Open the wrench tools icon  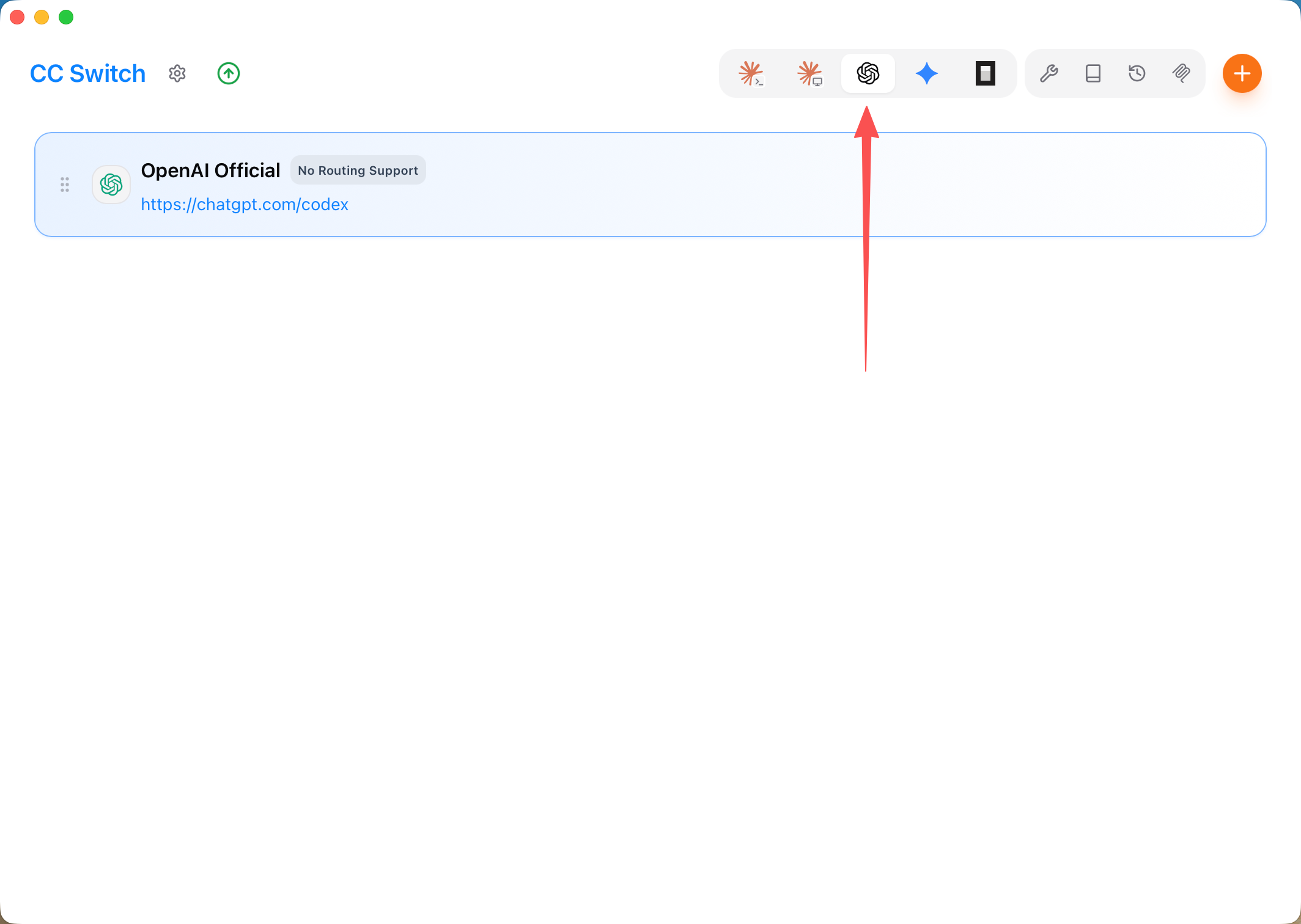click(x=1049, y=73)
